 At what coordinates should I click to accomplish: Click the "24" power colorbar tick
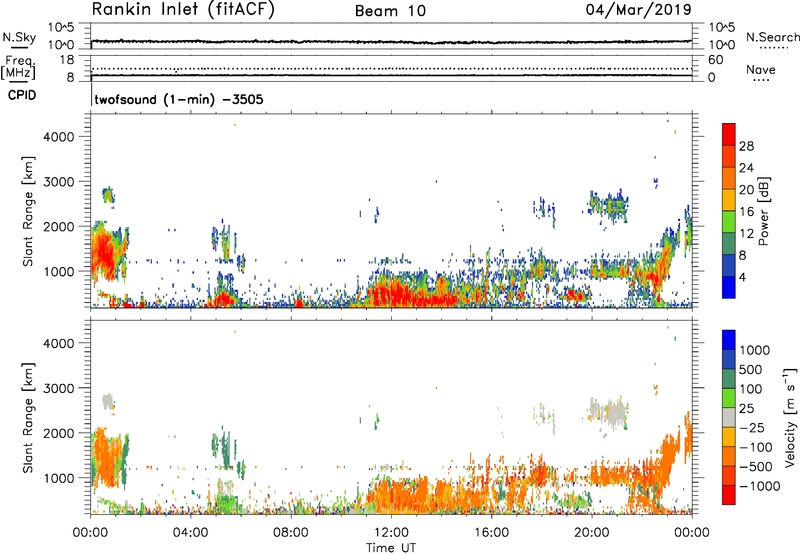click(x=746, y=168)
